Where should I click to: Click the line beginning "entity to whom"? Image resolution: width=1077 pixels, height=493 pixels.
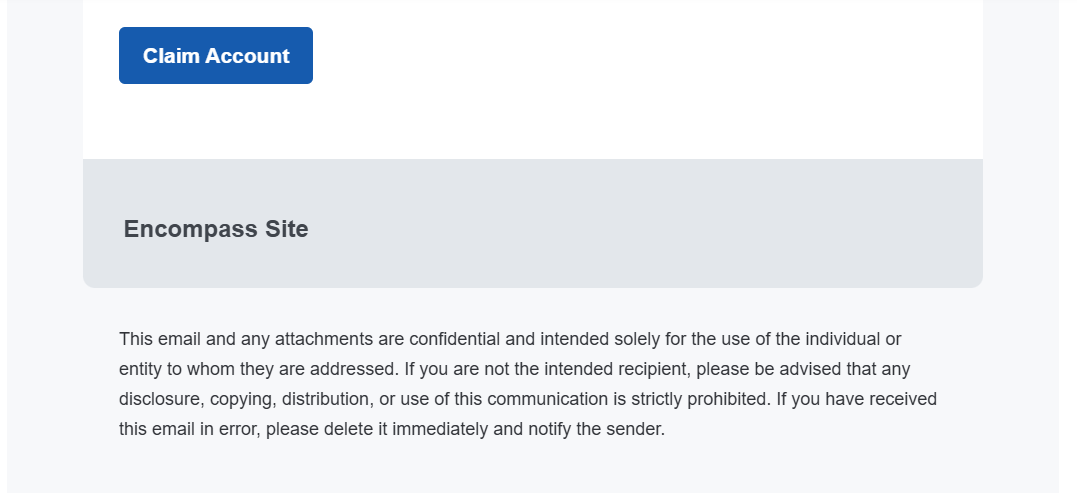point(514,369)
